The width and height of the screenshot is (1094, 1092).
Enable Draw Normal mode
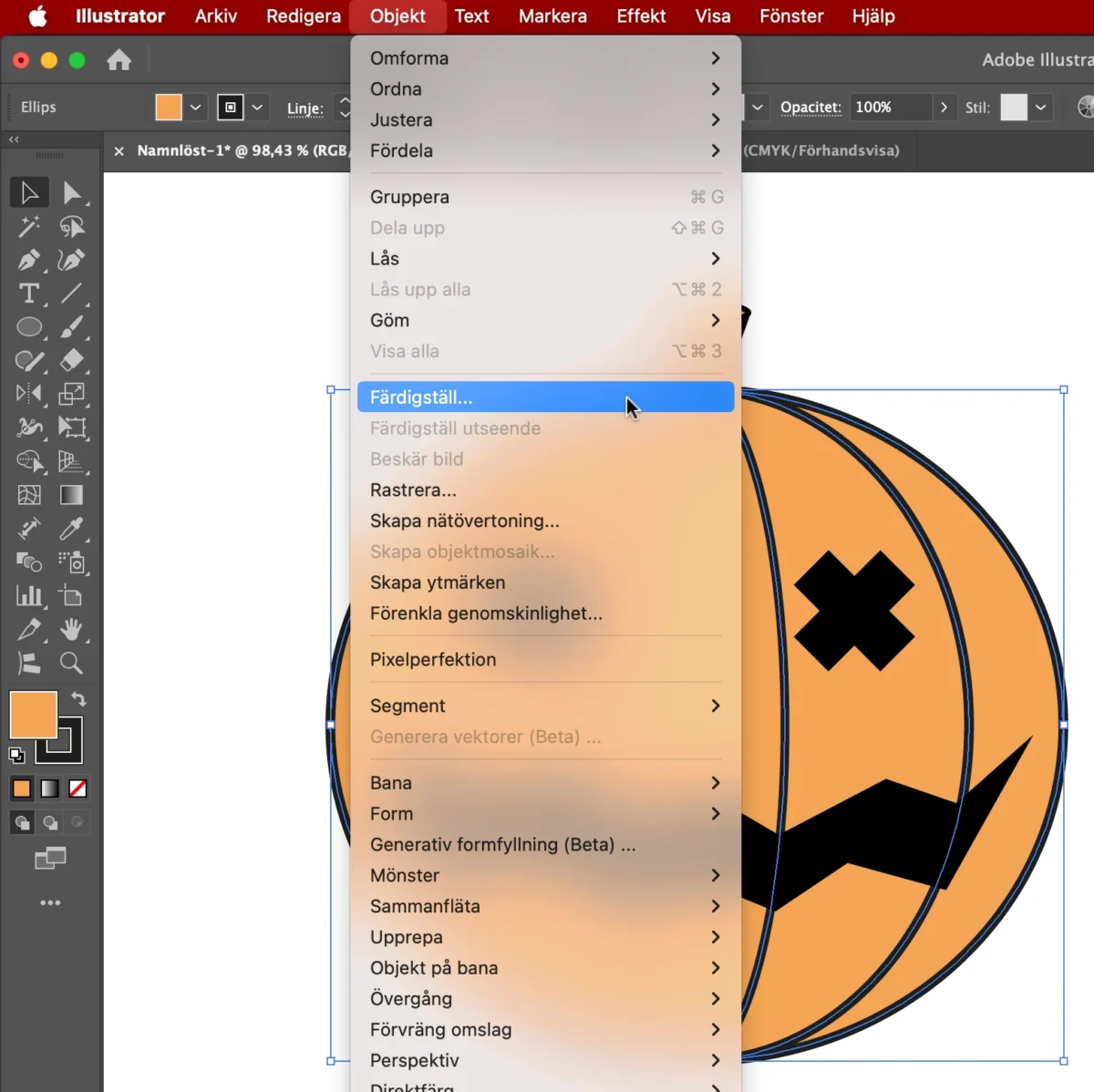(22, 823)
